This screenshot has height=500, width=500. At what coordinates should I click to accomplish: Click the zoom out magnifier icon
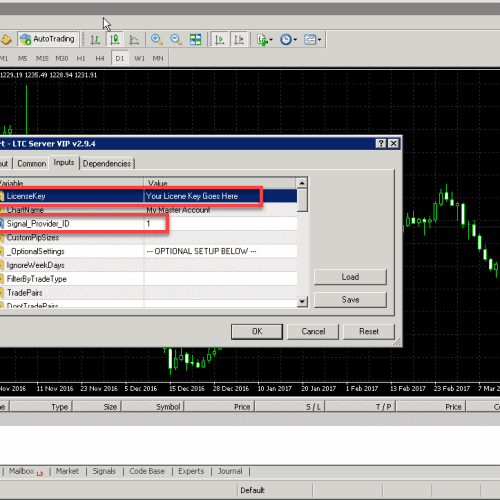[176, 39]
